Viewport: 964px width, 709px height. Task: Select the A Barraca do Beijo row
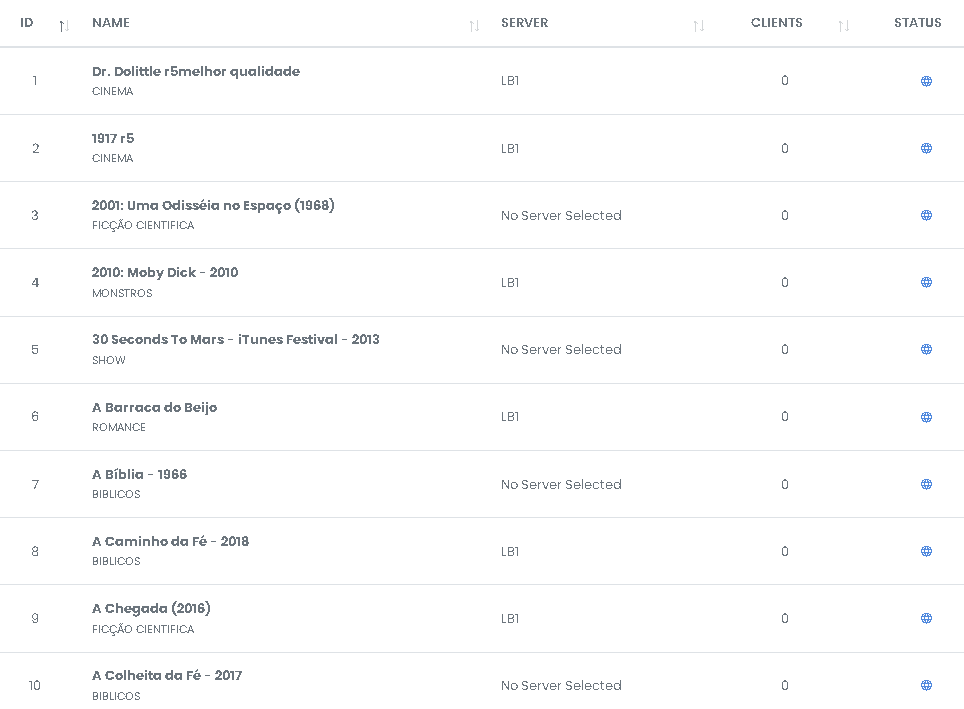pyautogui.click(x=482, y=417)
